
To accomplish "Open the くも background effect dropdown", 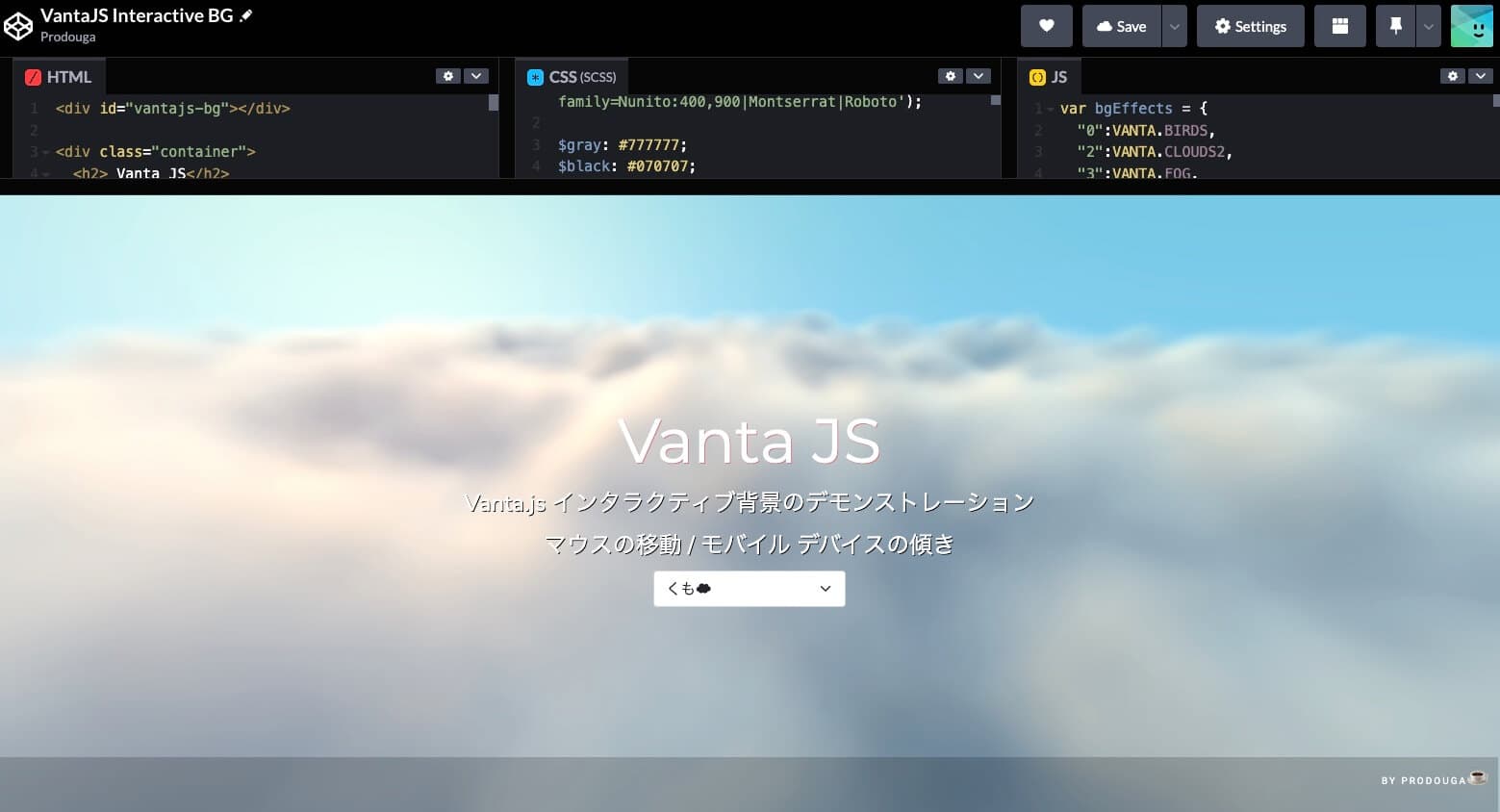I will pos(750,589).
